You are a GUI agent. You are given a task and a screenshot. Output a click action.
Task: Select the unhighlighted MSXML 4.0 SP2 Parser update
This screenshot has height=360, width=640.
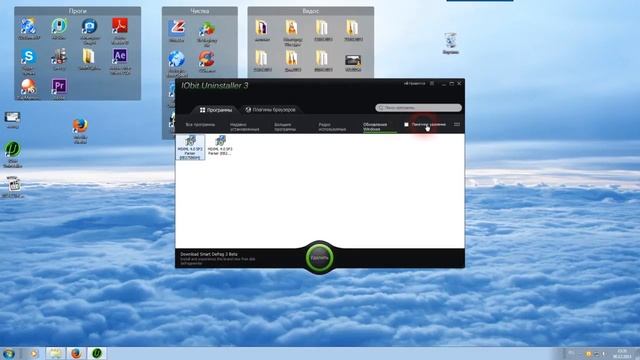pyautogui.click(x=220, y=146)
